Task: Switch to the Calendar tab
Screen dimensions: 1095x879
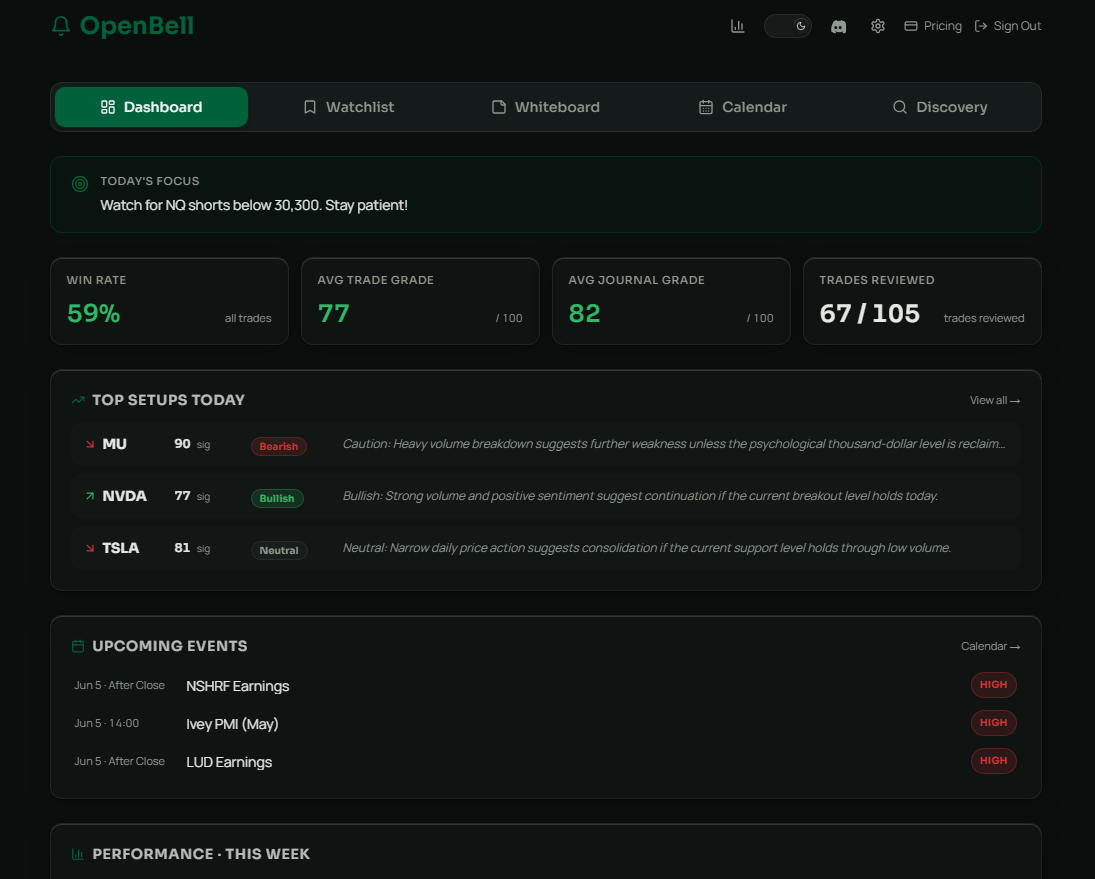Action: [742, 107]
